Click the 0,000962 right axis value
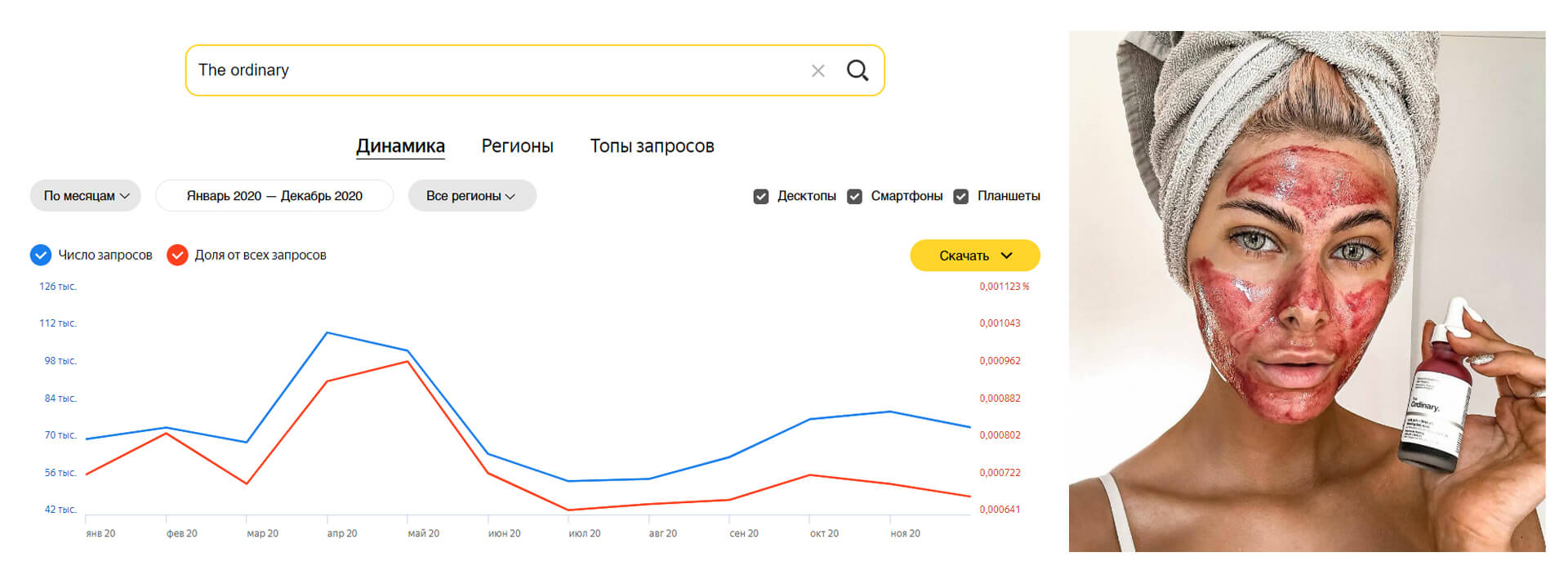 pyautogui.click(x=1000, y=361)
